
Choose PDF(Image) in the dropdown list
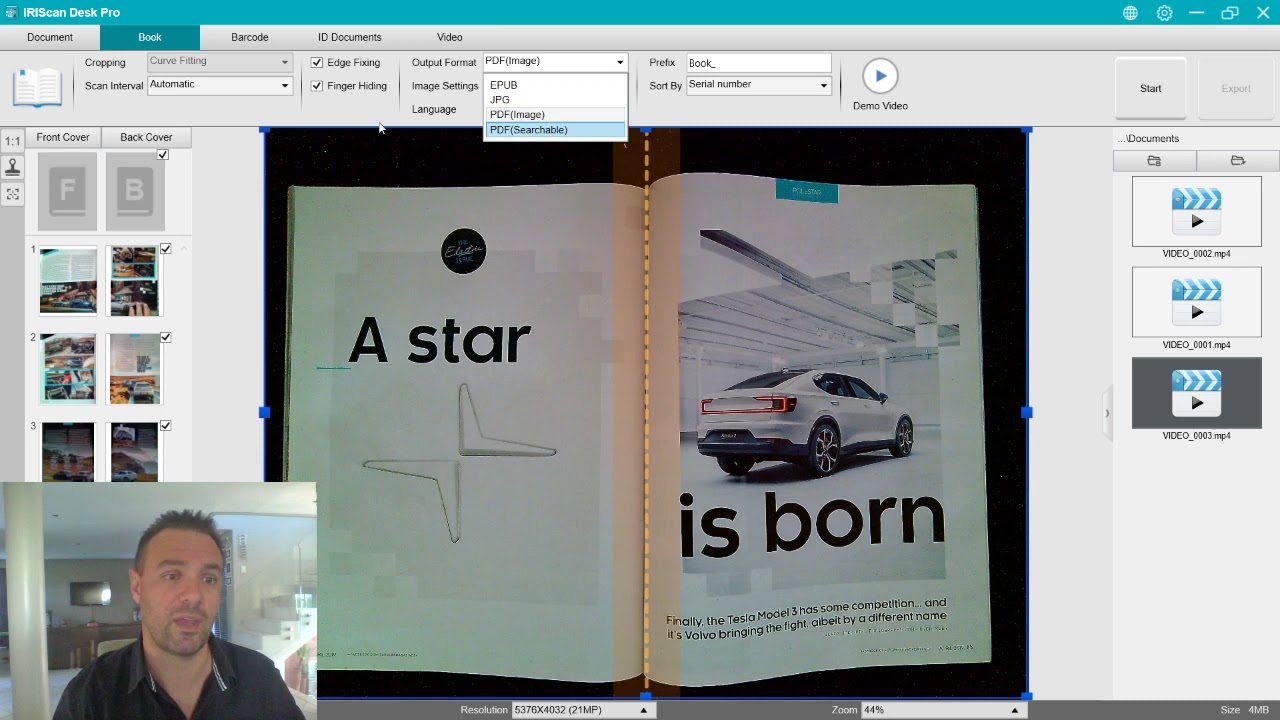(x=555, y=115)
